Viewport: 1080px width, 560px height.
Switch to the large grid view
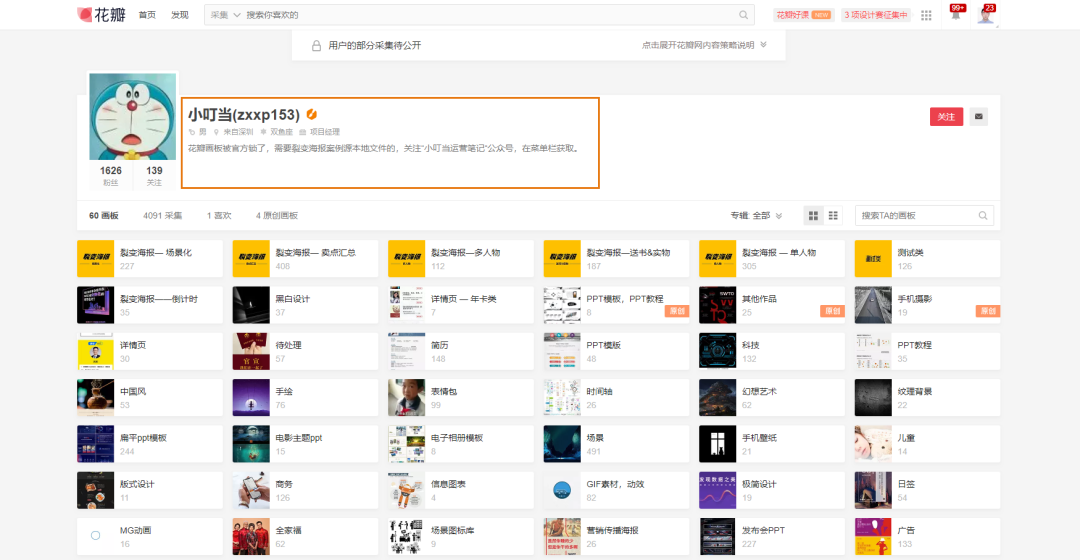(x=814, y=215)
